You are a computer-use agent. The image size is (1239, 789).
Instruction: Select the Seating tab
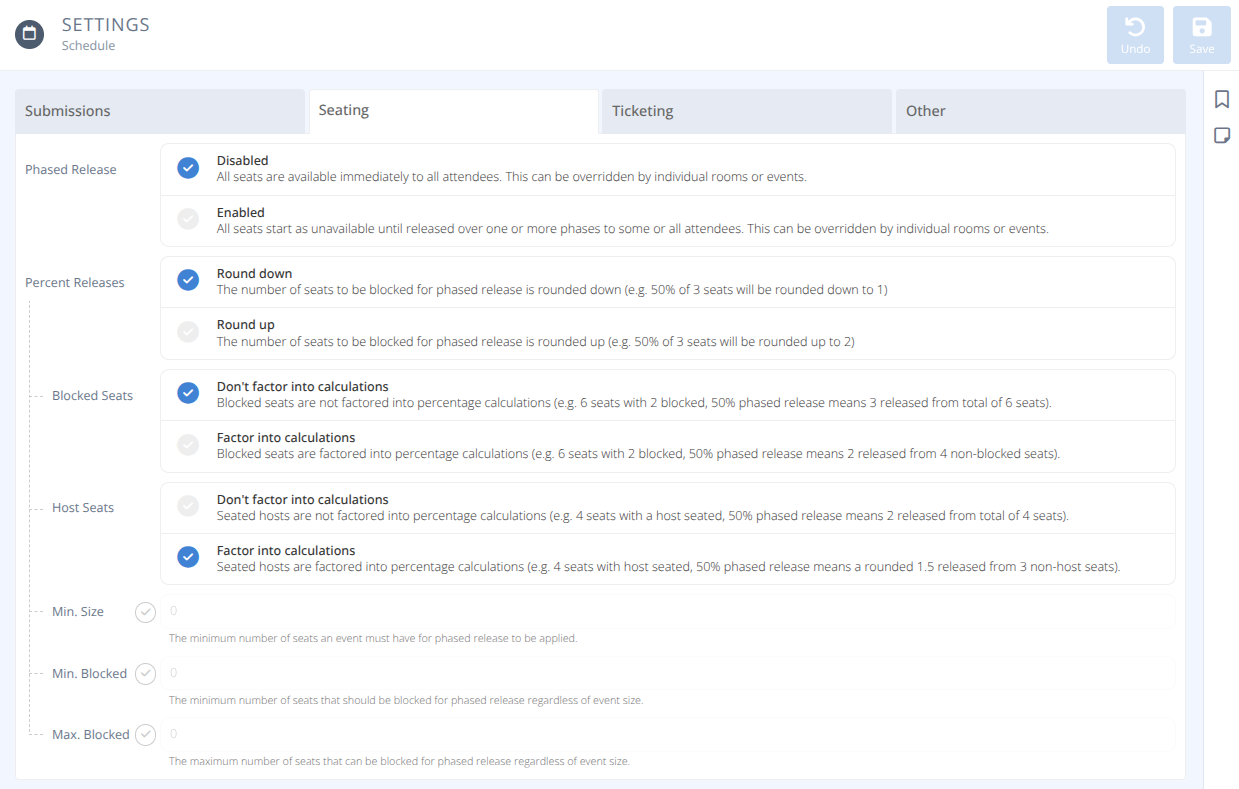[x=452, y=111]
